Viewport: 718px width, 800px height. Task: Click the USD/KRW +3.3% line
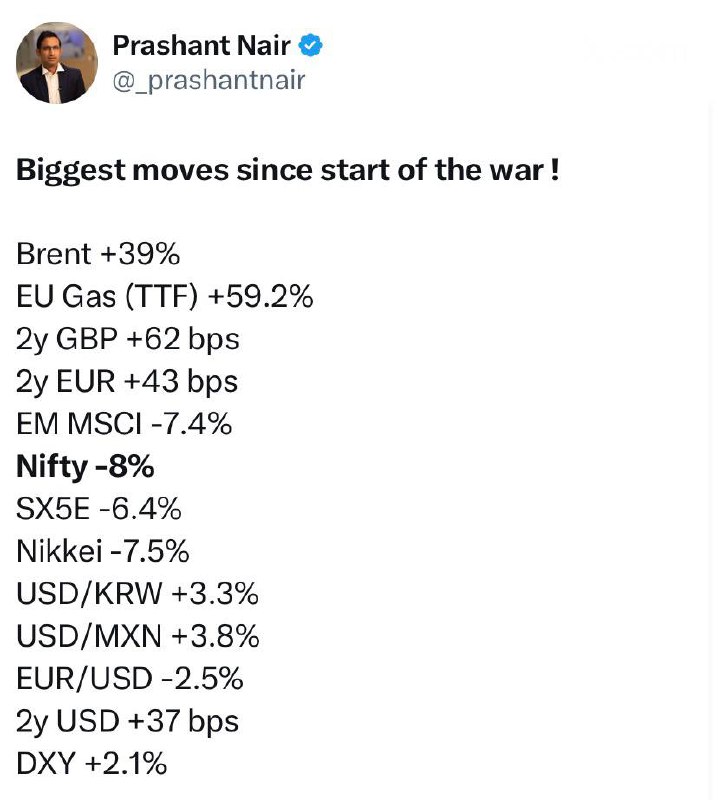click(x=137, y=594)
